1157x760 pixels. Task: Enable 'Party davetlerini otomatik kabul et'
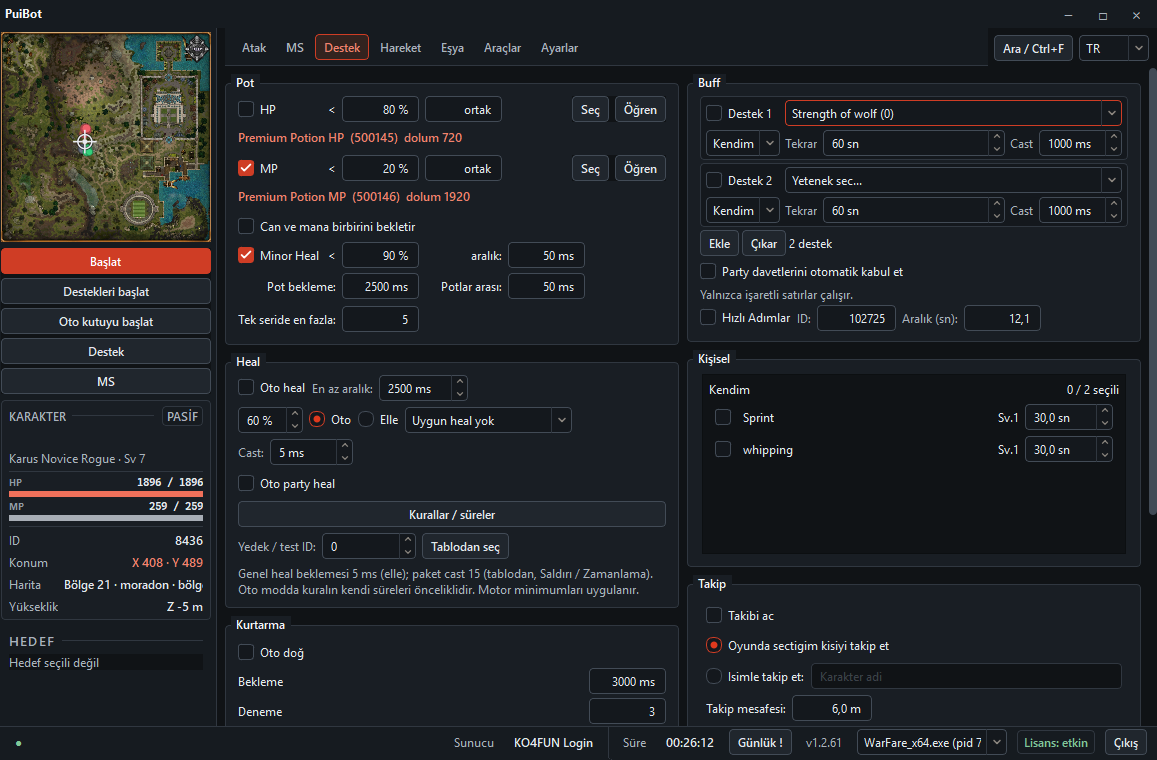[708, 272]
